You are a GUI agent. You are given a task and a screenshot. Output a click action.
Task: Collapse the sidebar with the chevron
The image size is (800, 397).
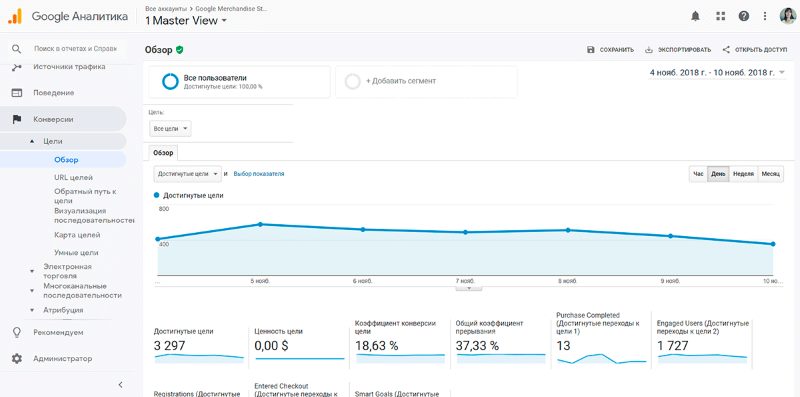coord(120,385)
